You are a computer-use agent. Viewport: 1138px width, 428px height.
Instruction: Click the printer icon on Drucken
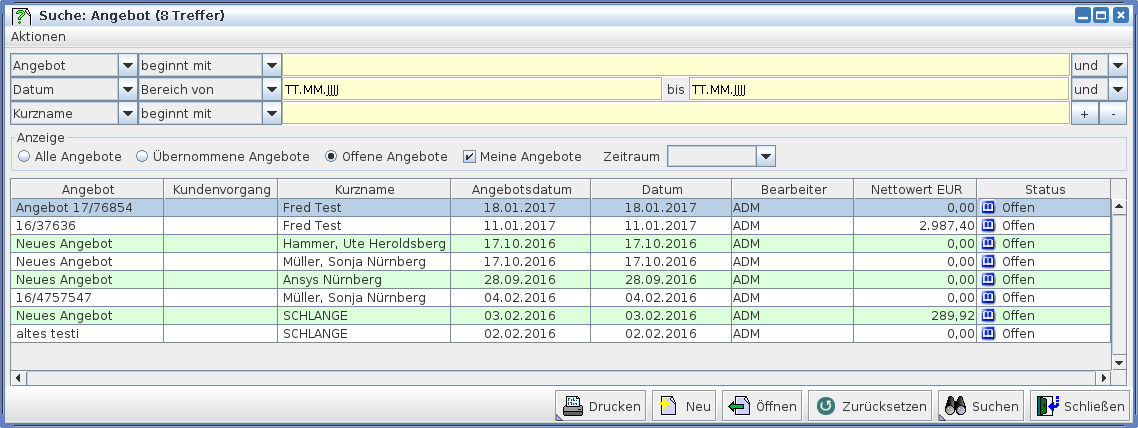coord(573,406)
